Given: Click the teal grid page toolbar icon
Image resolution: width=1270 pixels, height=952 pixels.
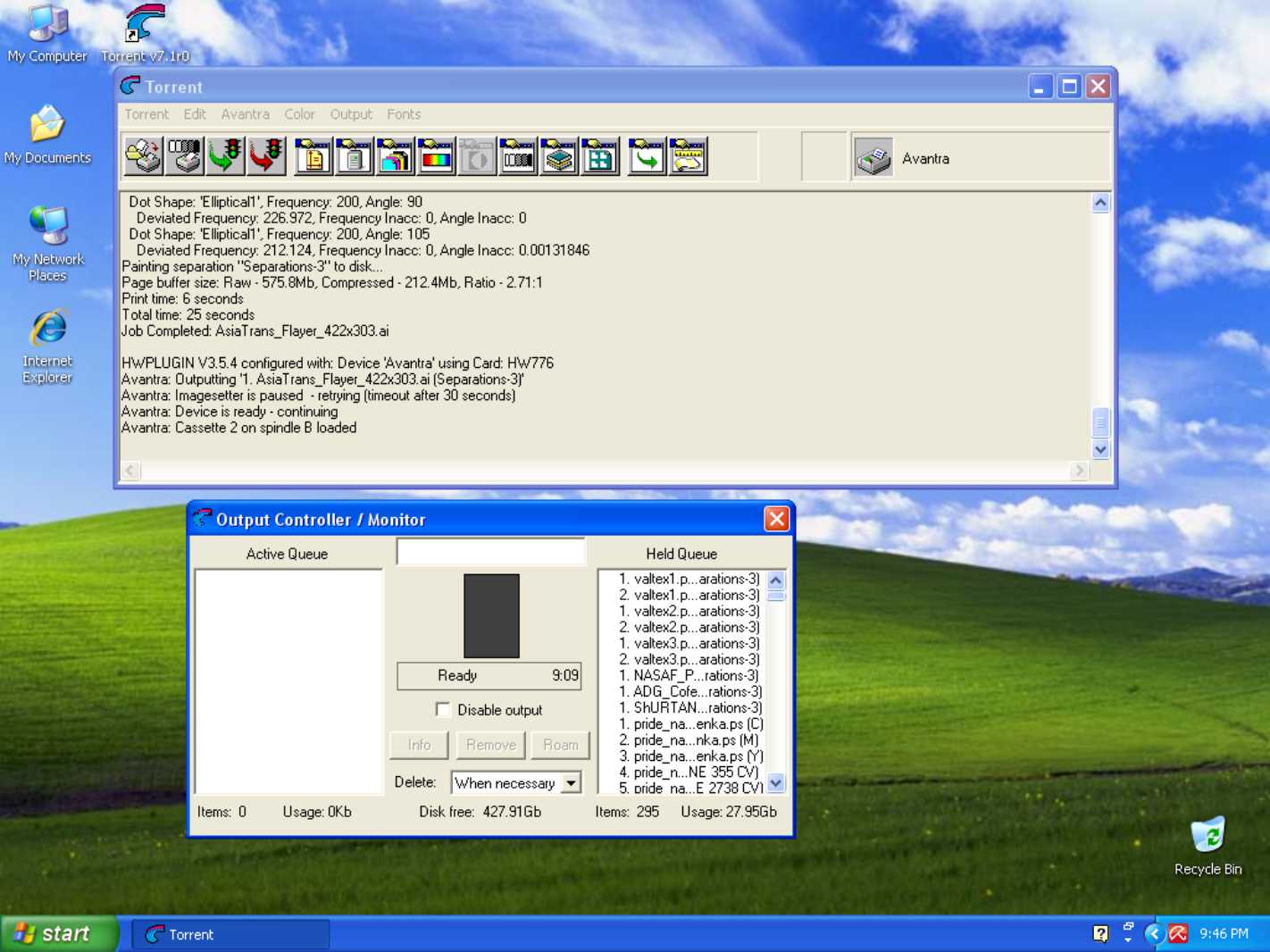Looking at the screenshot, I should [x=600, y=157].
